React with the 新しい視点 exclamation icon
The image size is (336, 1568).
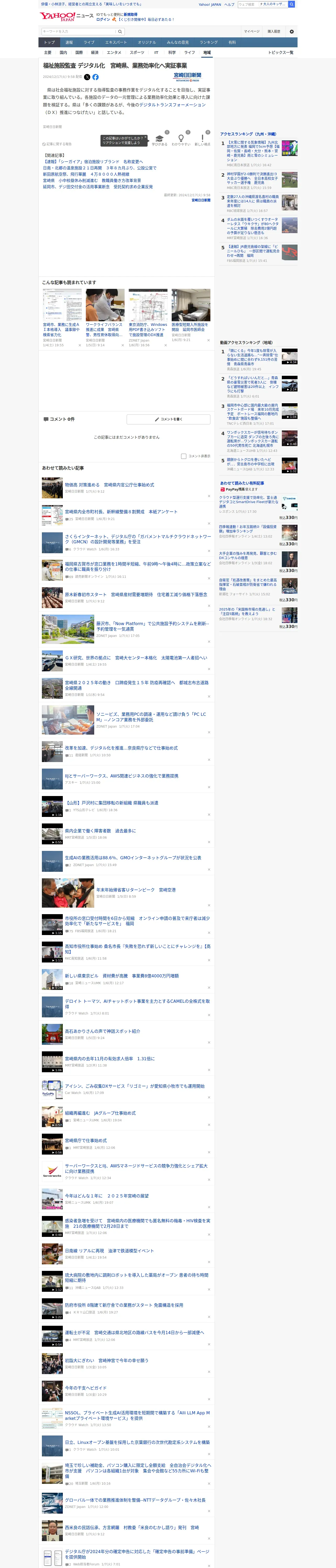point(203,138)
